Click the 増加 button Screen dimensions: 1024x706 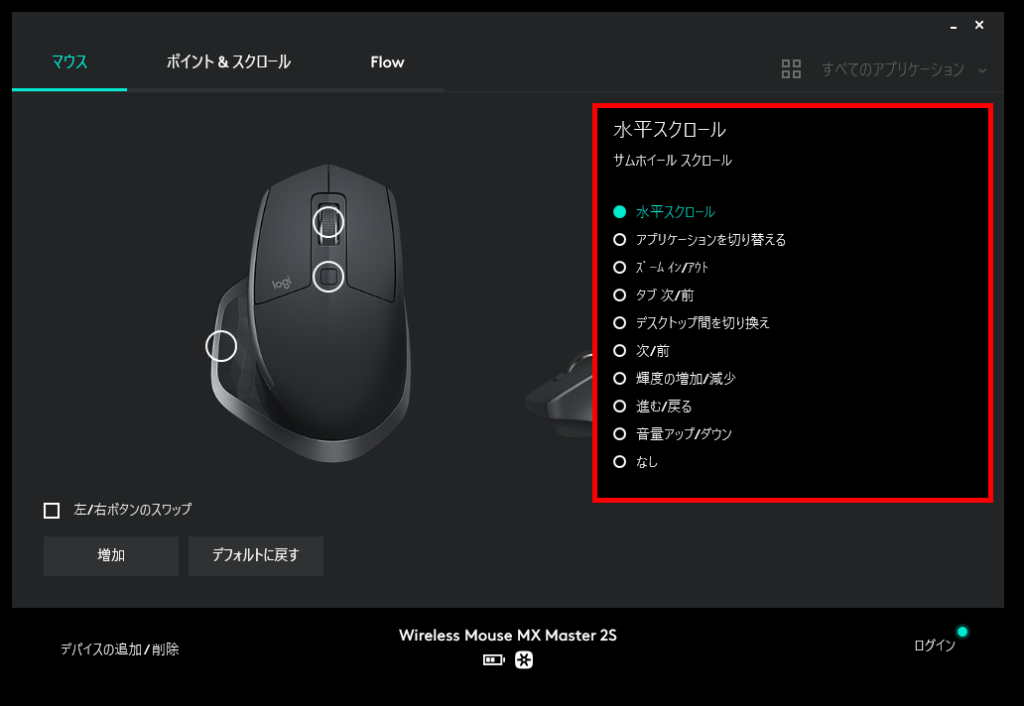111,556
